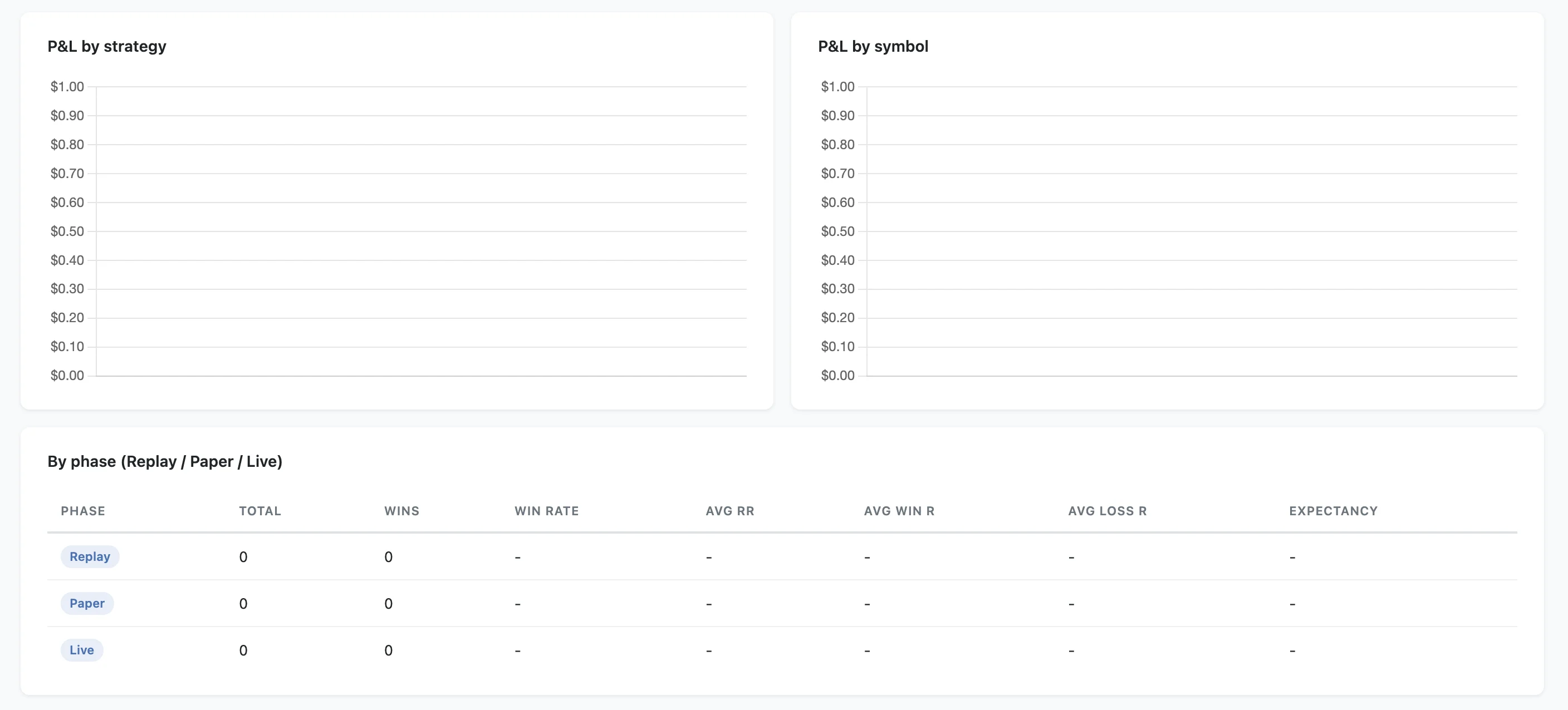Click the $0.20 label on strategy chart
This screenshot has width=1568, height=710.
point(67,318)
